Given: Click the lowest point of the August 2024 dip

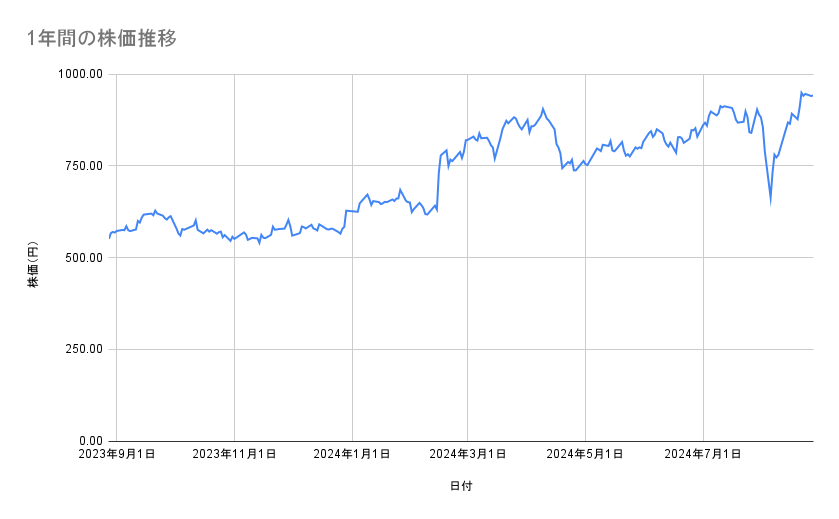Looking at the screenshot, I should pos(770,200).
